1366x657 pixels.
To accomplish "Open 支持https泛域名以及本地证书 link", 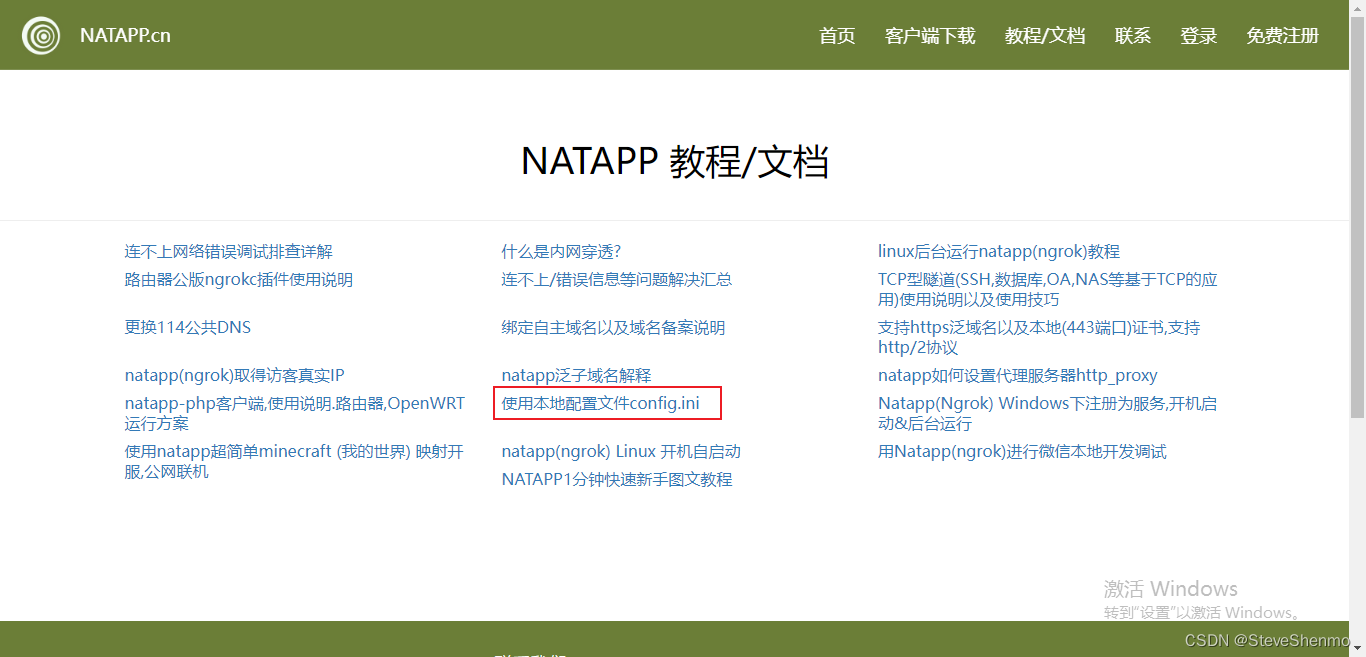I will click(x=1040, y=338).
